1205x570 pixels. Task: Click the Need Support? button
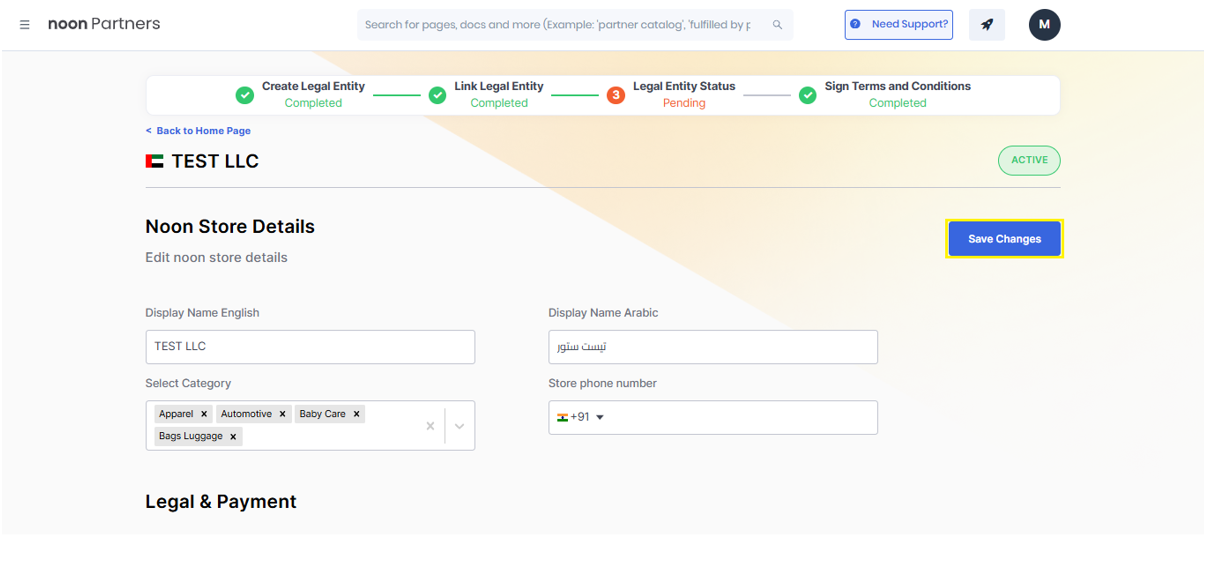898,25
